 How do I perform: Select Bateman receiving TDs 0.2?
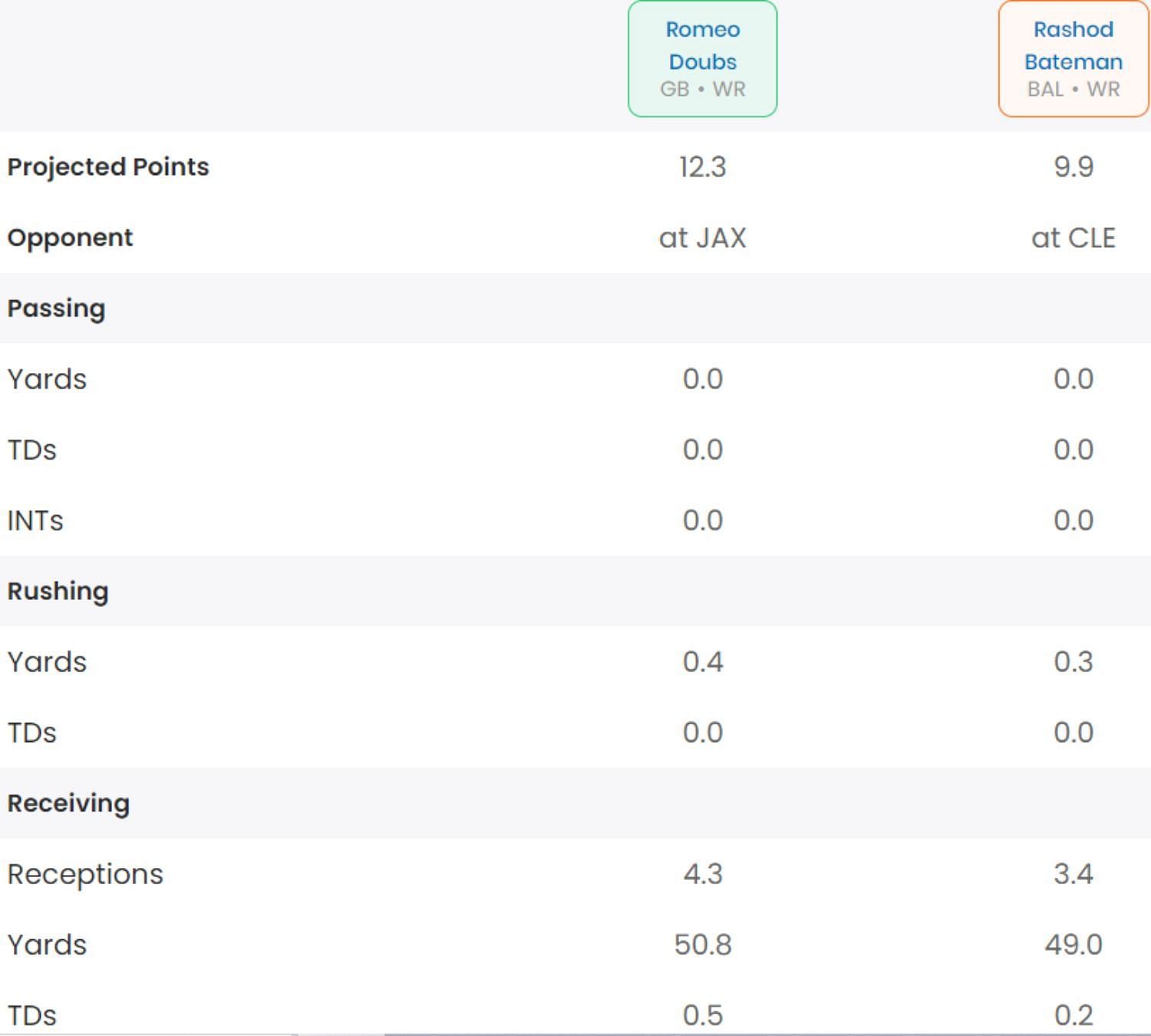coord(1073,1015)
